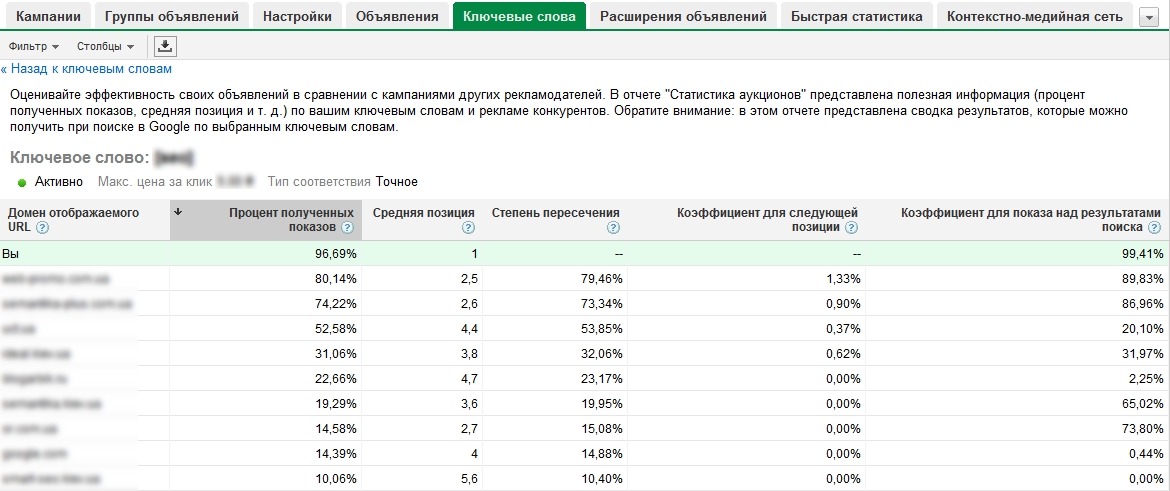Open help icon for Степень пересечения
The height and width of the screenshot is (491, 1170).
click(x=613, y=228)
